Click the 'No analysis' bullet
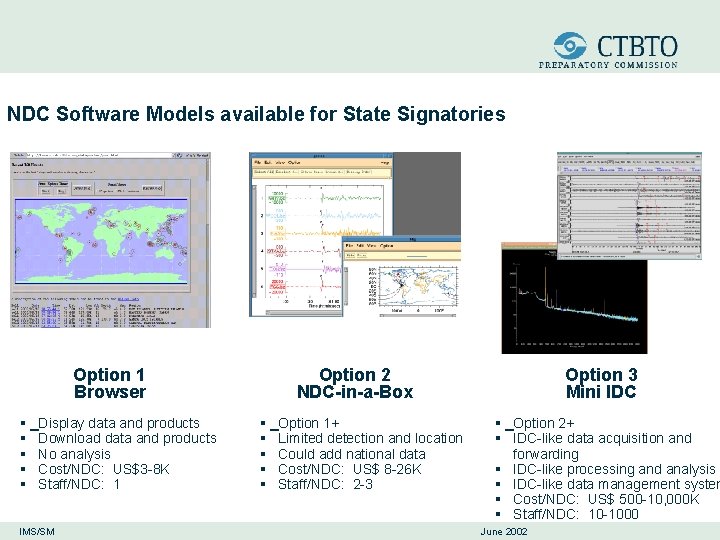Screen dimensions: 720x540 (x=74, y=454)
